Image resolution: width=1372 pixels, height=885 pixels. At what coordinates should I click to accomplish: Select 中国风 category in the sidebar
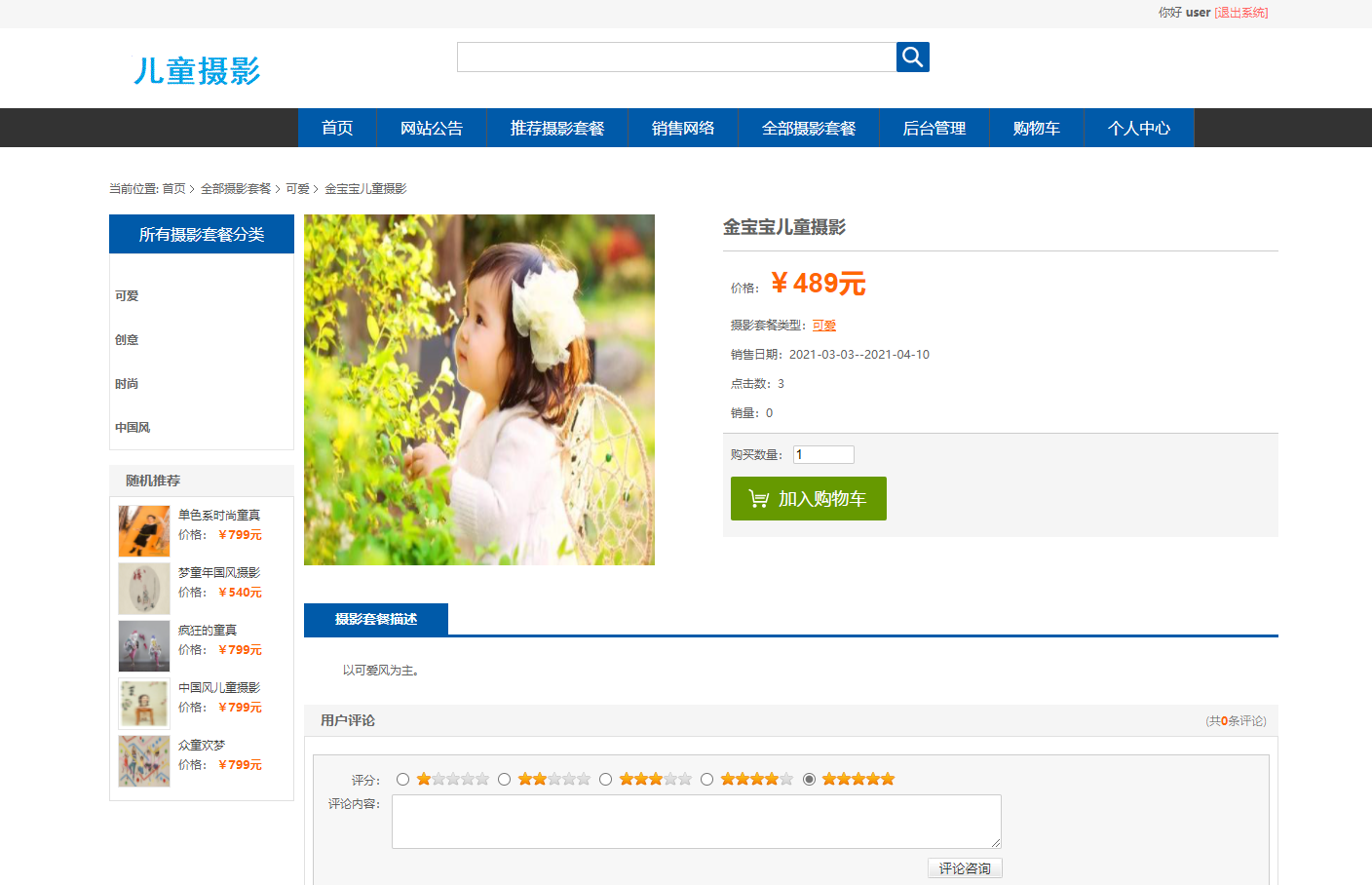133,428
